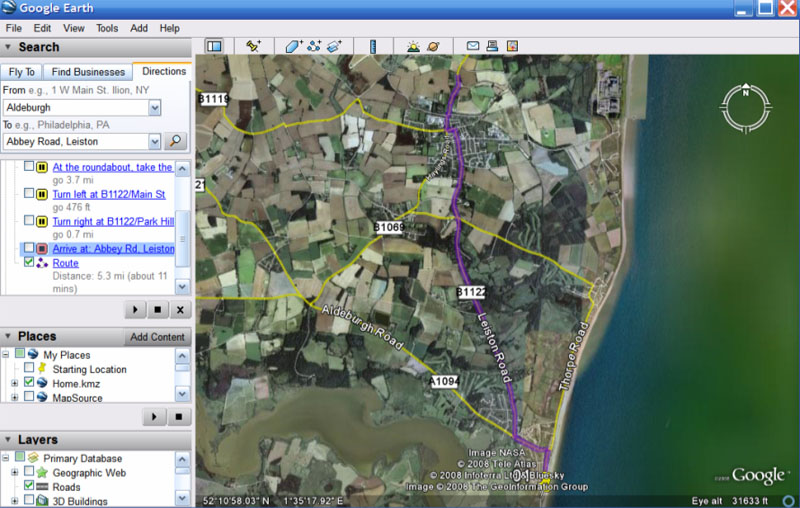Screen dimensions: 800x508
Task: Click the Primary Database icon
Action: tap(33, 457)
